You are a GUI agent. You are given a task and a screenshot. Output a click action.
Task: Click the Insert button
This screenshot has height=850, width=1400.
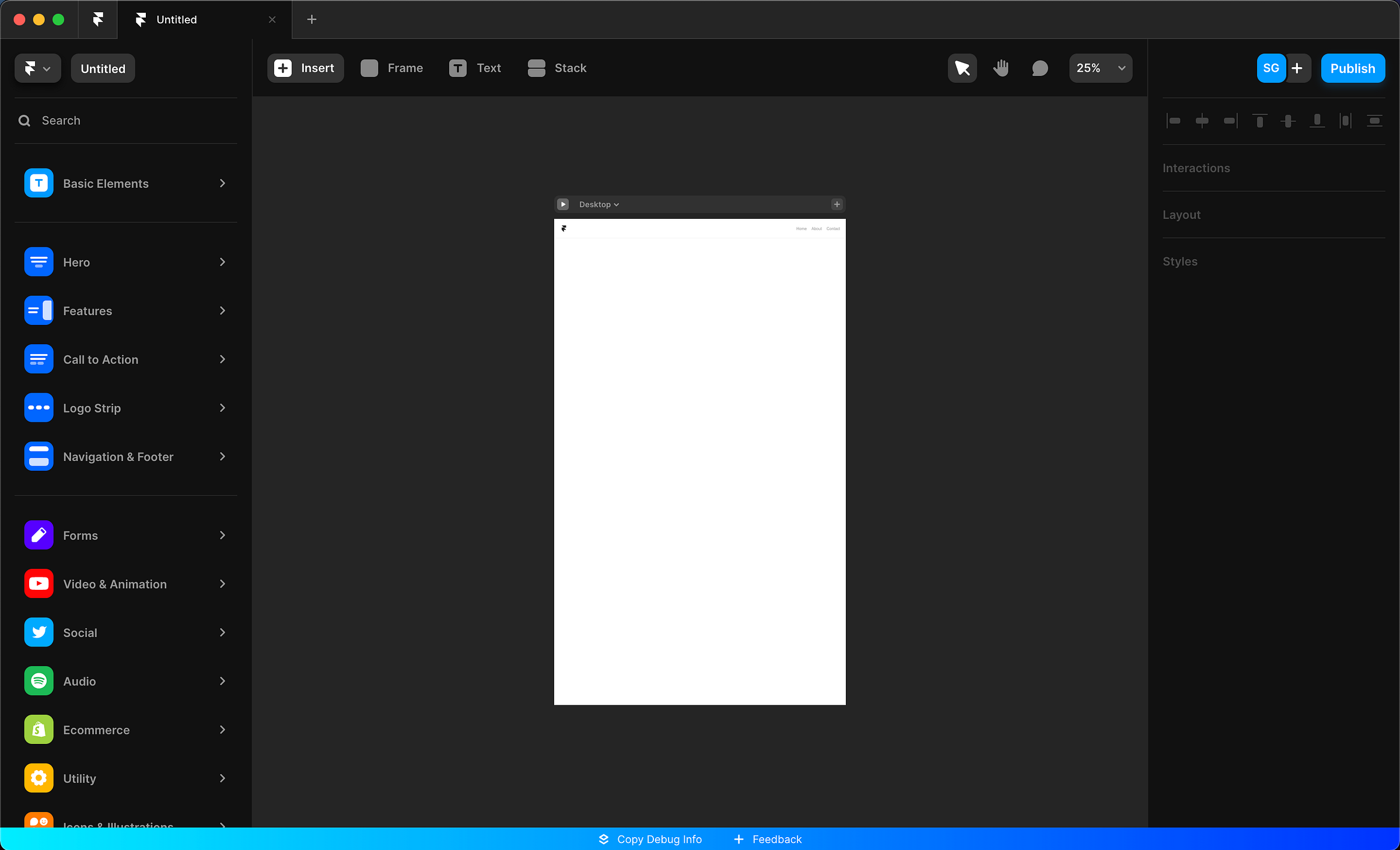click(x=305, y=68)
